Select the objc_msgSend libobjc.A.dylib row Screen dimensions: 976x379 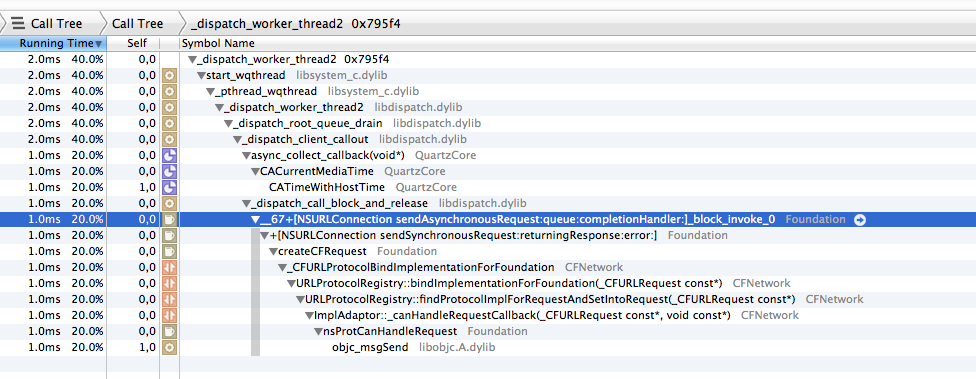coord(488,347)
